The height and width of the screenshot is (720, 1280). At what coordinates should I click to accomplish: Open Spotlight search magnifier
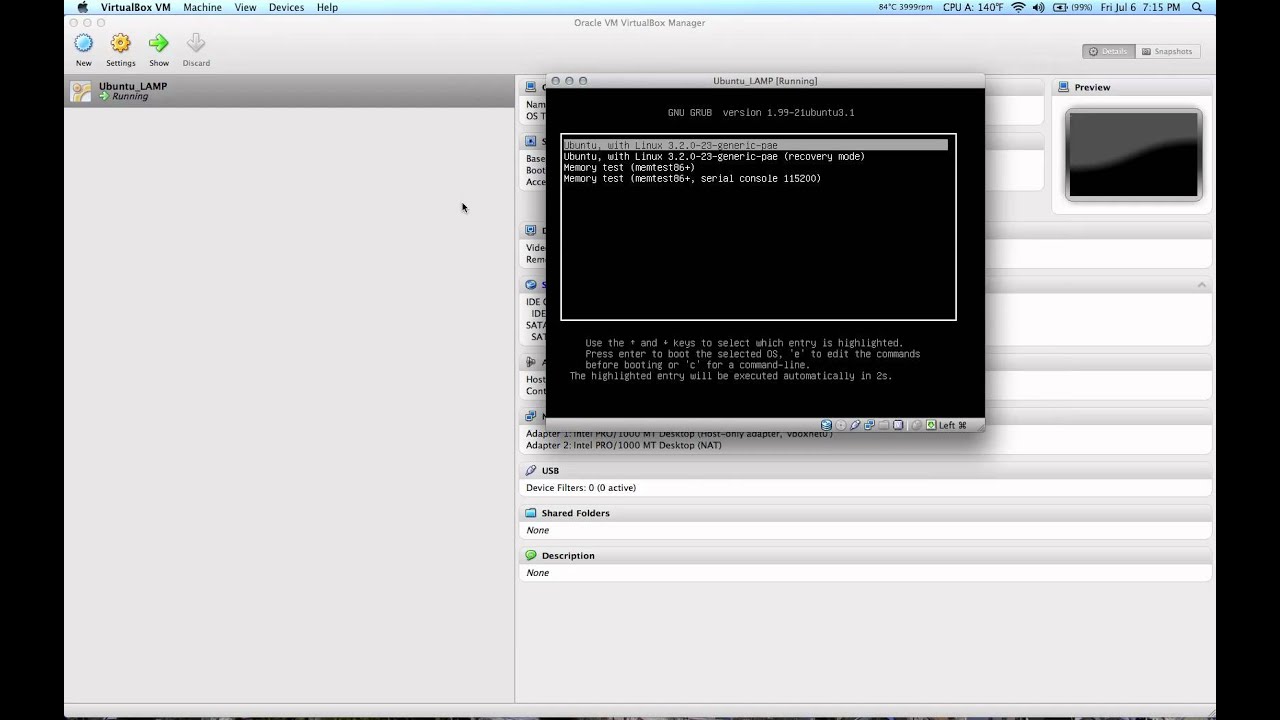(x=1197, y=7)
